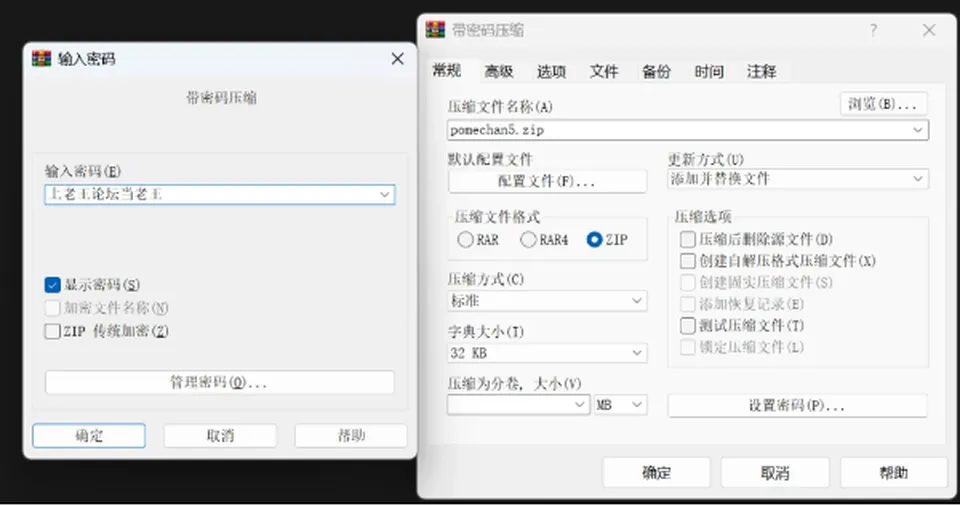
Task: Select the ZIP format radio button
Action: click(x=594, y=240)
